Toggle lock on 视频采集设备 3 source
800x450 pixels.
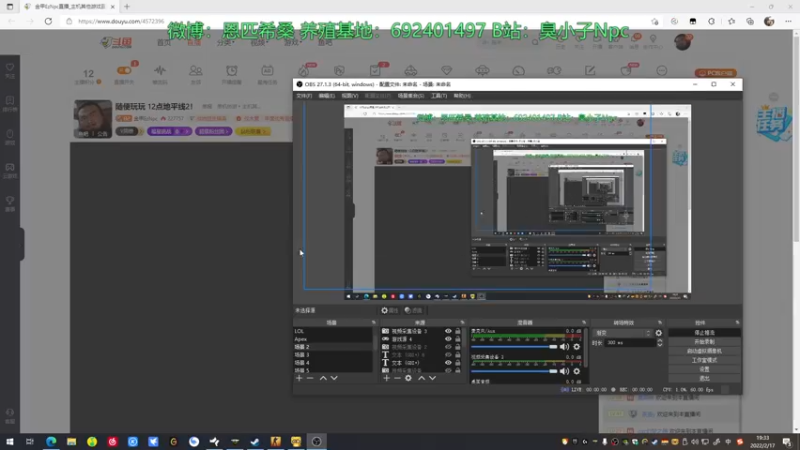pyautogui.click(x=458, y=331)
